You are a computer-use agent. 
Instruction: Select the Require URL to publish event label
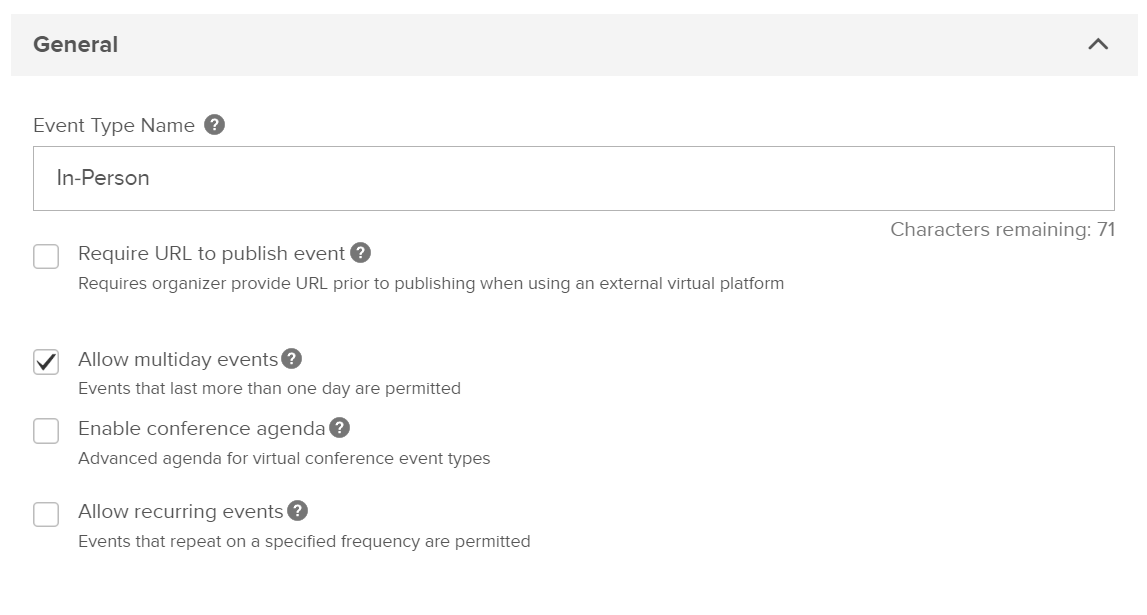point(211,254)
